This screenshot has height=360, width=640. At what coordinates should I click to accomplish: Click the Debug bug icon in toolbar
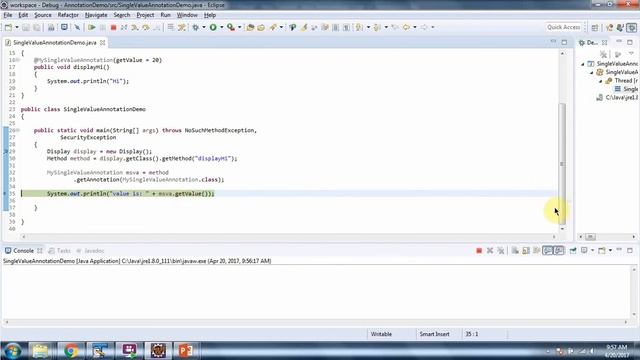196,27
